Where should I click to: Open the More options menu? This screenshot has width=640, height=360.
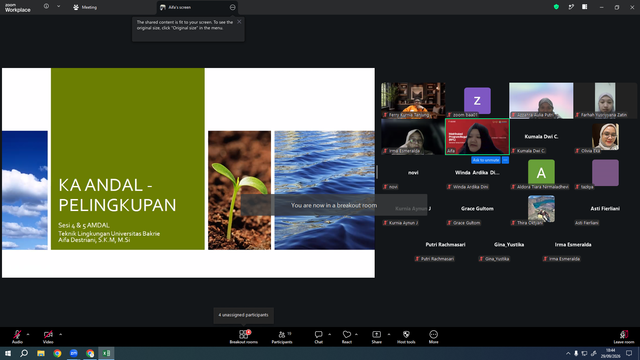click(433, 336)
